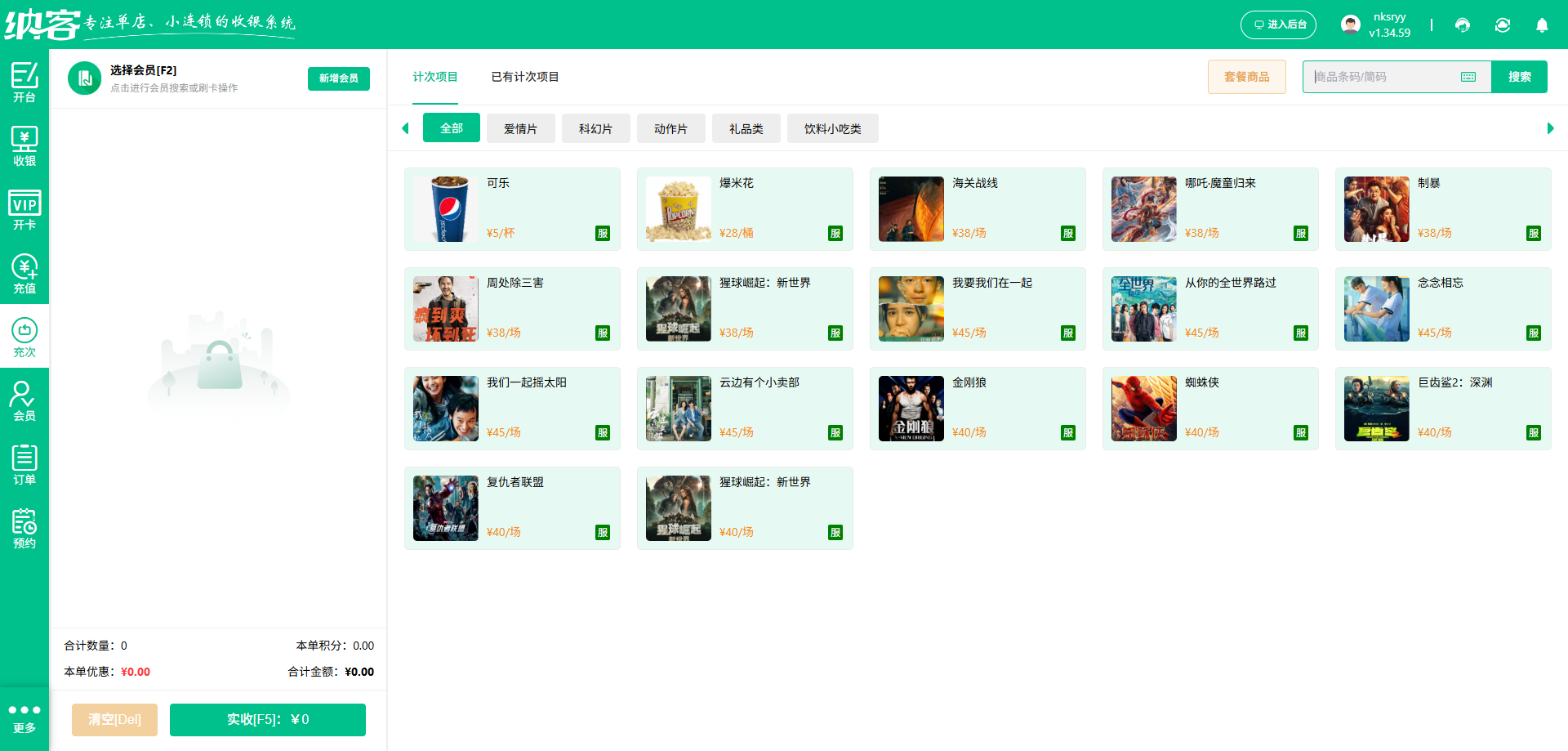Click the 服 badge on 可乐 card
The image size is (1568, 751).
click(x=603, y=234)
